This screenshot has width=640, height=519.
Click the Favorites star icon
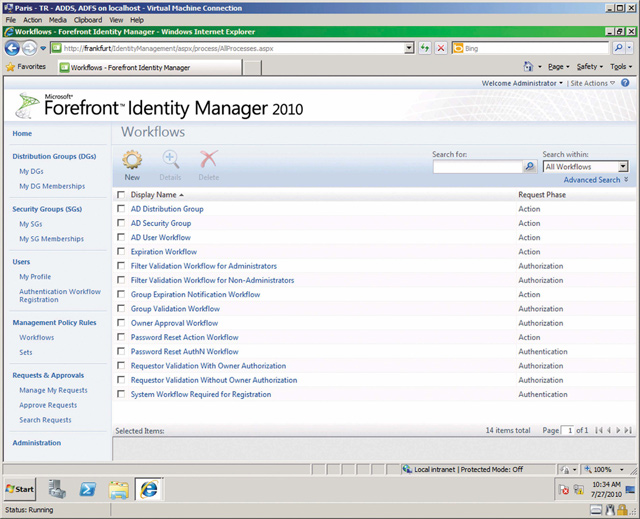pyautogui.click(x=10, y=67)
